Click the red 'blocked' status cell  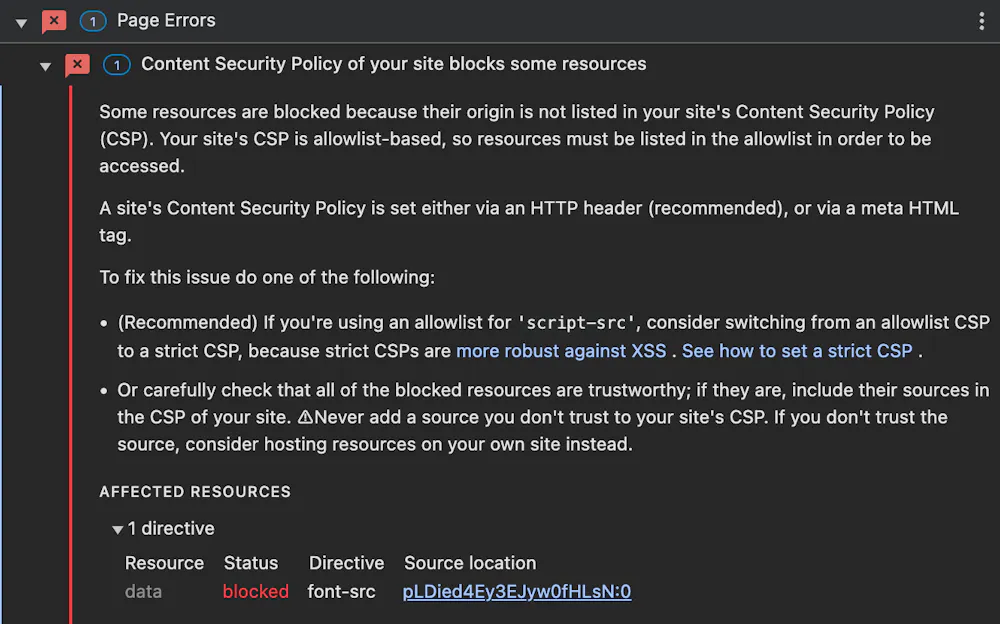[x=255, y=592]
